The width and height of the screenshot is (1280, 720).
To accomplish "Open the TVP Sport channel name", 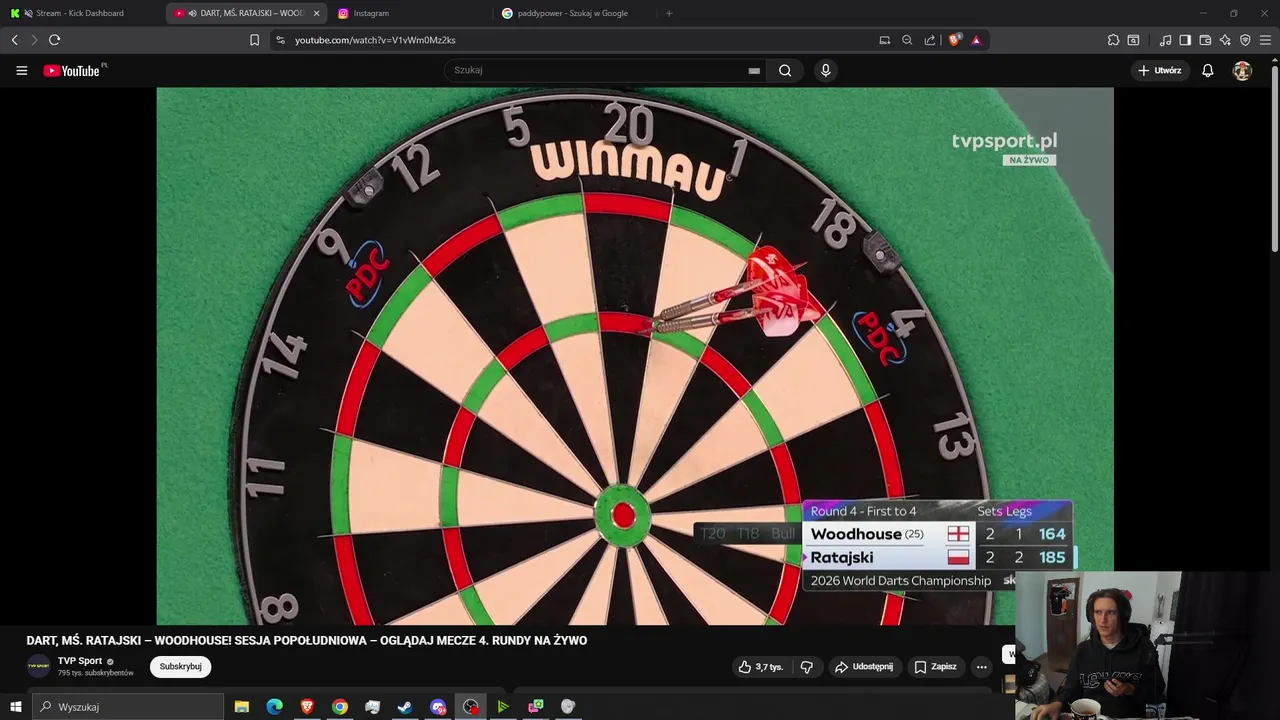I will [80, 661].
